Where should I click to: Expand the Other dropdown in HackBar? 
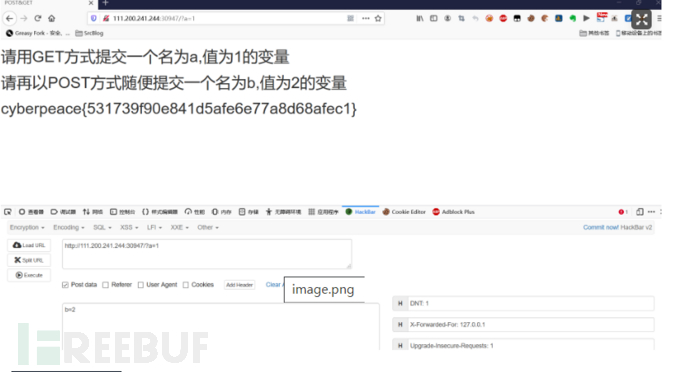coord(208,227)
